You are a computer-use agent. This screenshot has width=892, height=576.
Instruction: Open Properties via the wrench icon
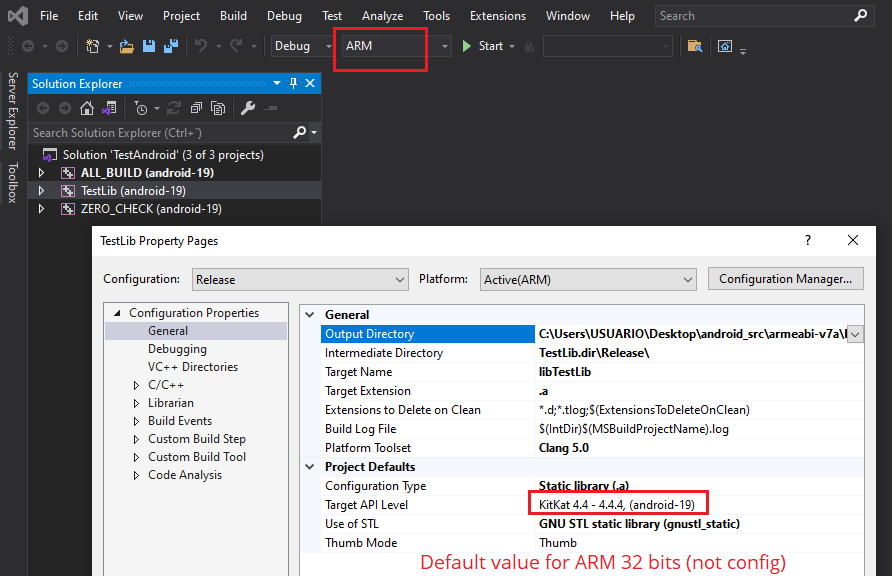click(x=248, y=108)
